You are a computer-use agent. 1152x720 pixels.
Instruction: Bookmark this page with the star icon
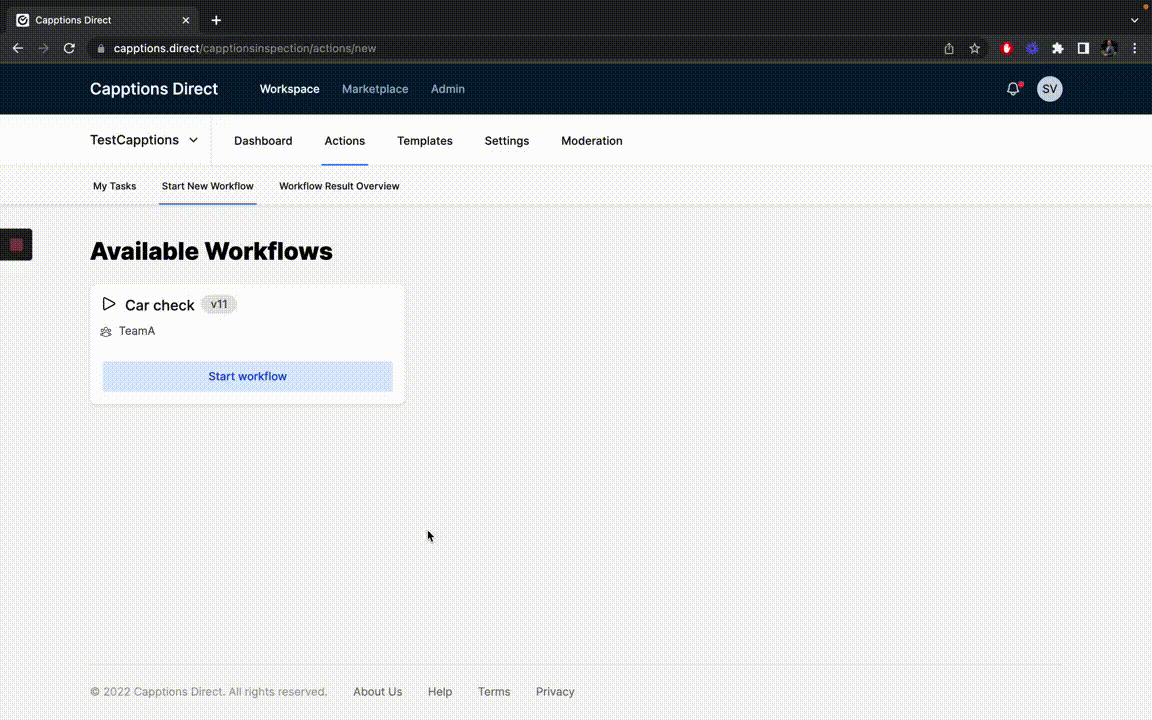pyautogui.click(x=974, y=48)
